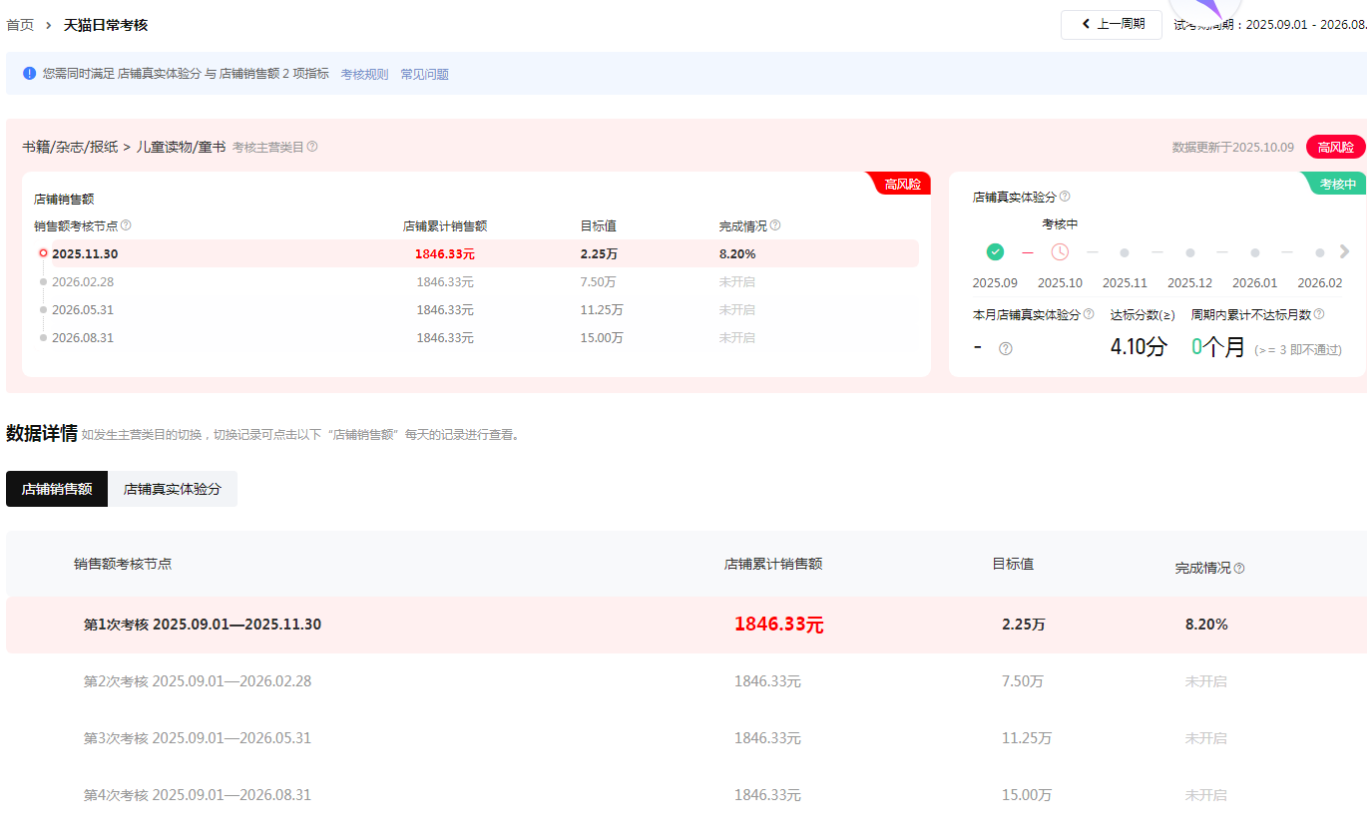Click help icon beside 达标分数(≥)
Viewport: 1367px width, 823px height.
coord(1006,348)
